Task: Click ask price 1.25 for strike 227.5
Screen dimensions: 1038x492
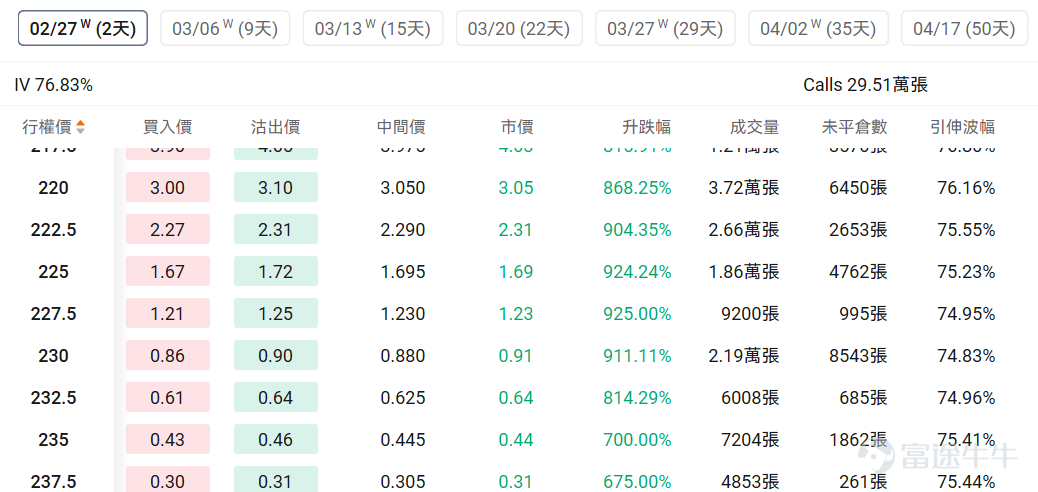Action: (275, 313)
